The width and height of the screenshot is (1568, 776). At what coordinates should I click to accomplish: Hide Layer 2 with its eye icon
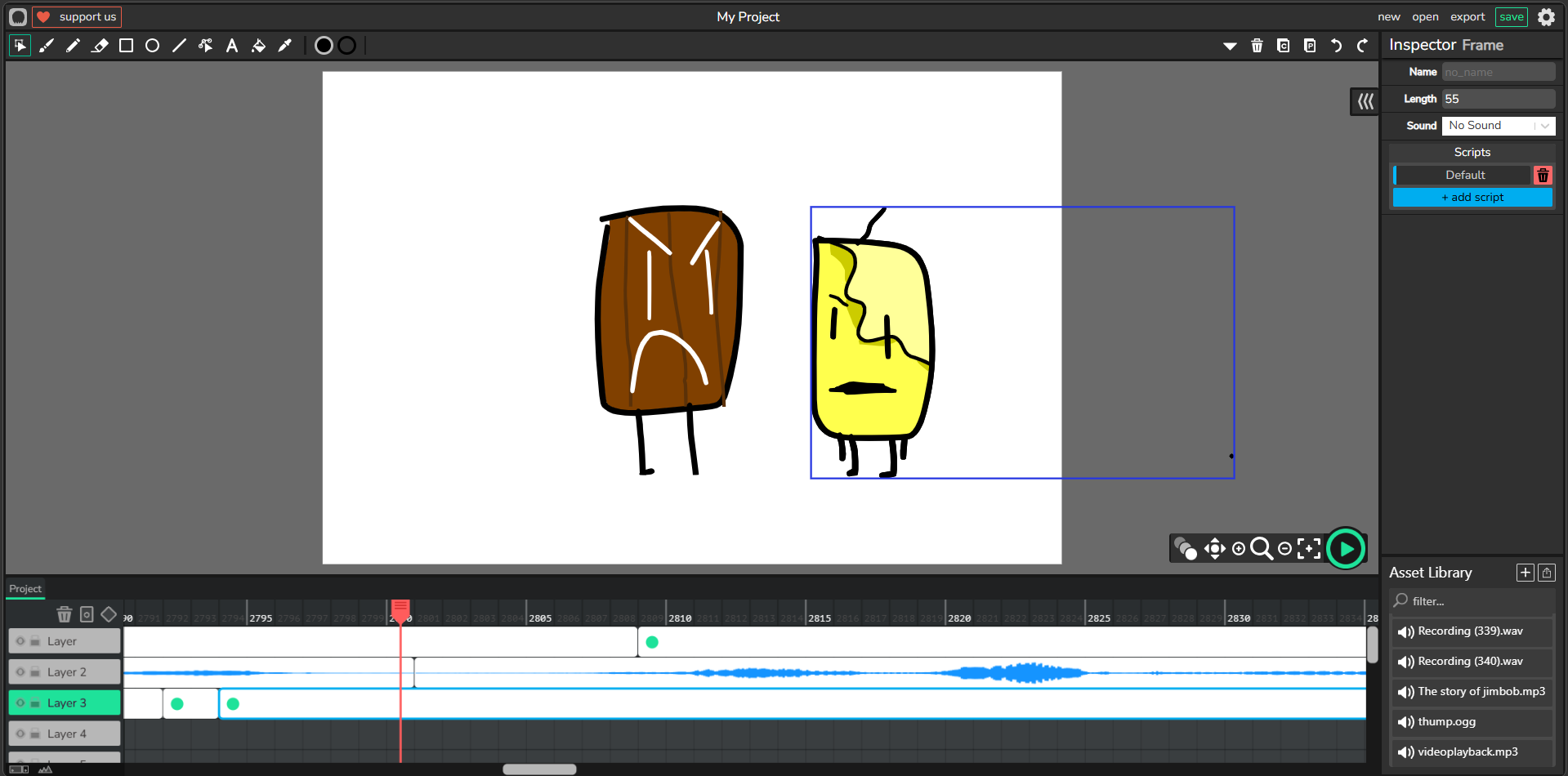tap(20, 672)
